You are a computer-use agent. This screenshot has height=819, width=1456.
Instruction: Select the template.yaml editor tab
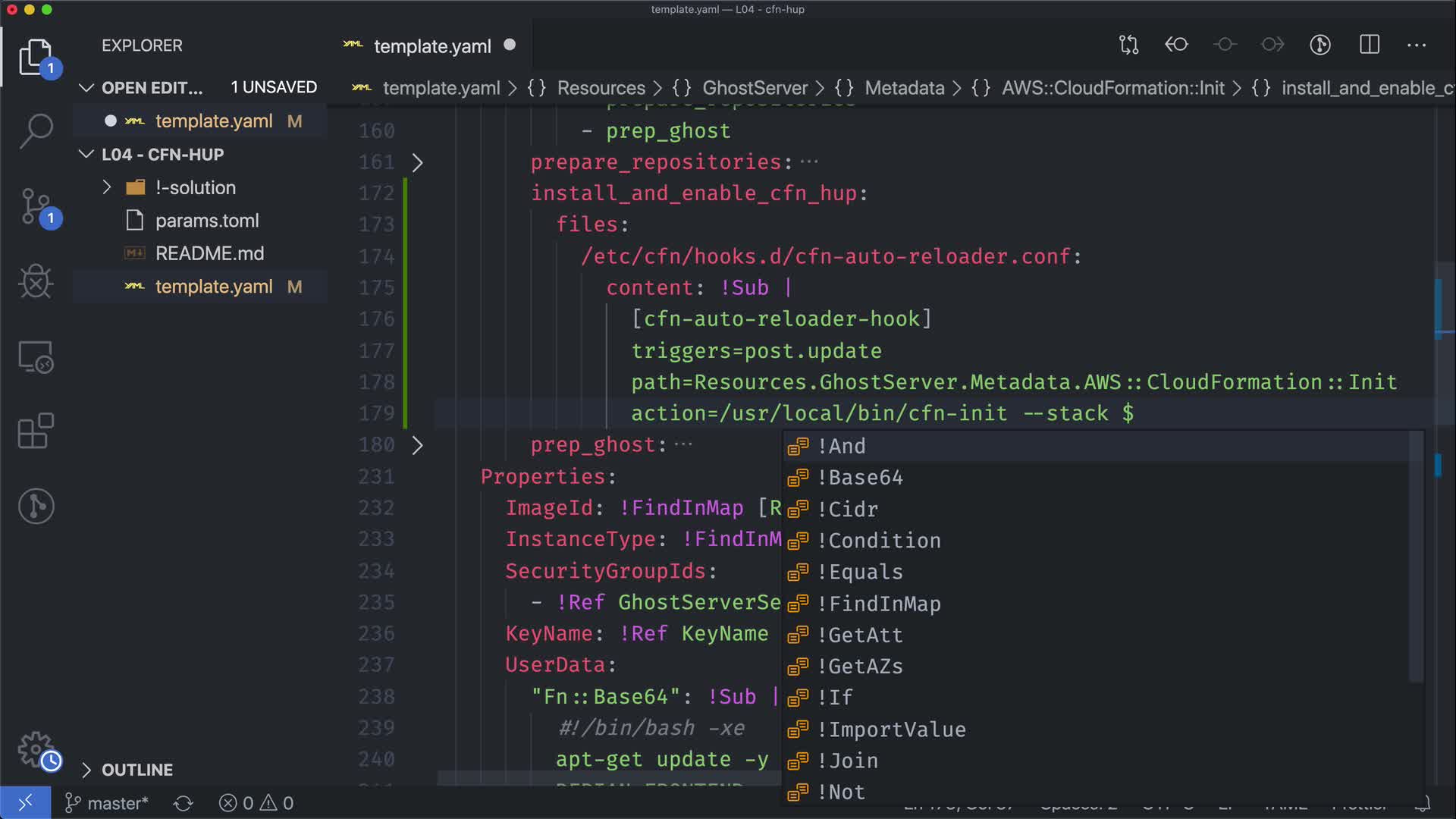pyautogui.click(x=431, y=46)
